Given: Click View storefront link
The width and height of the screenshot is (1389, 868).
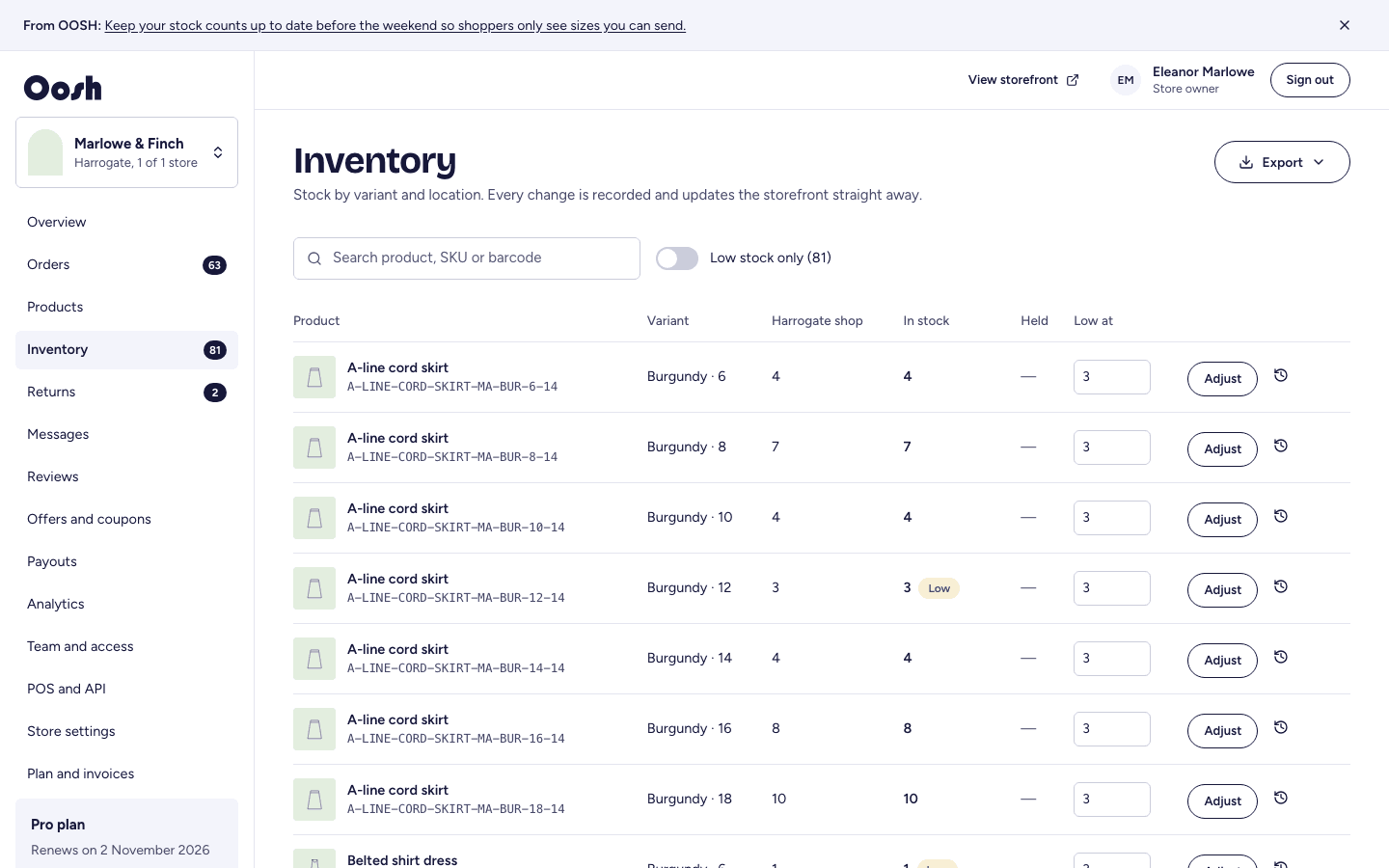Looking at the screenshot, I should [x=1023, y=80].
